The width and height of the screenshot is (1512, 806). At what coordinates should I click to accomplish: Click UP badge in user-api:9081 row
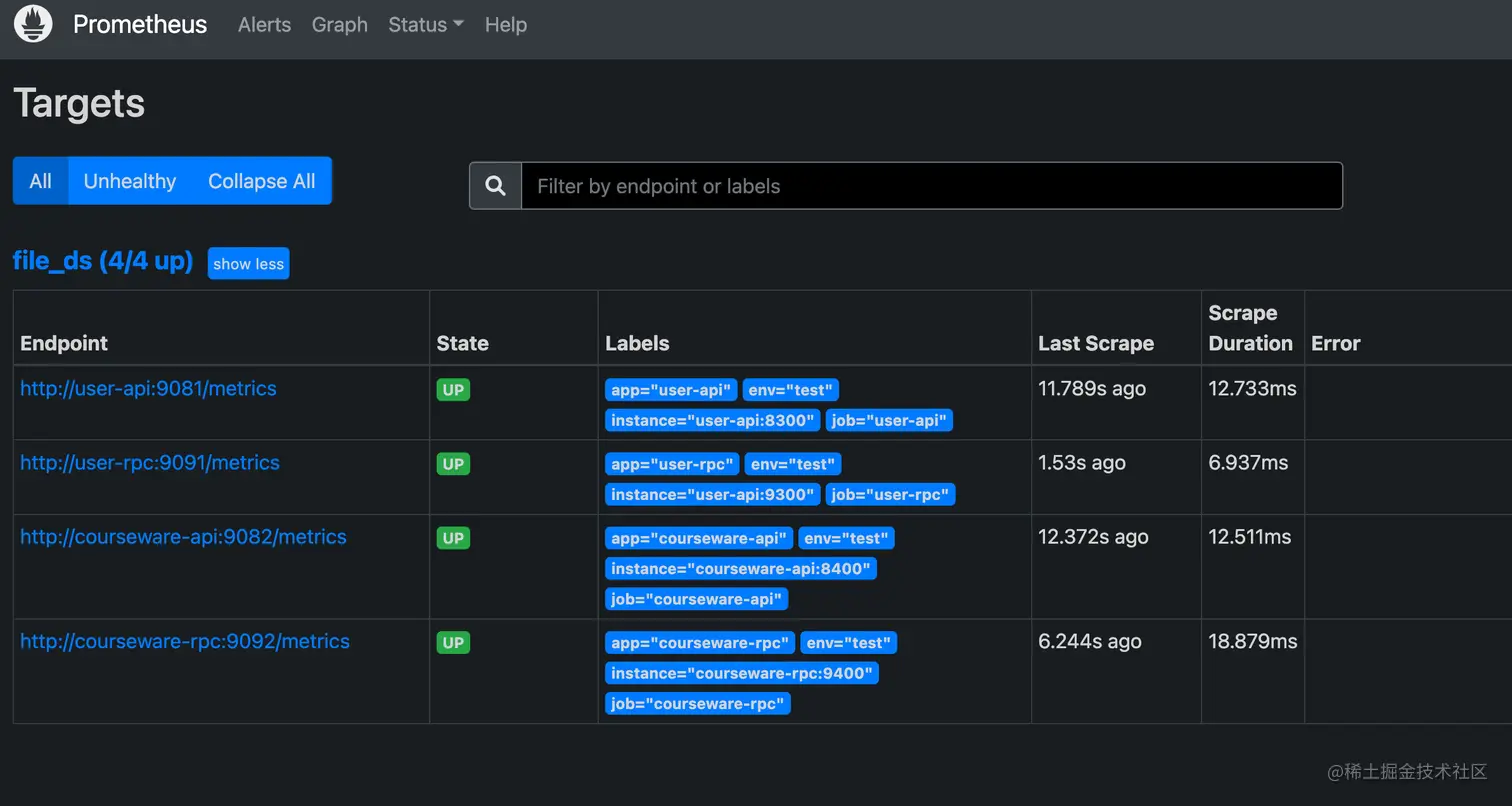click(x=453, y=390)
